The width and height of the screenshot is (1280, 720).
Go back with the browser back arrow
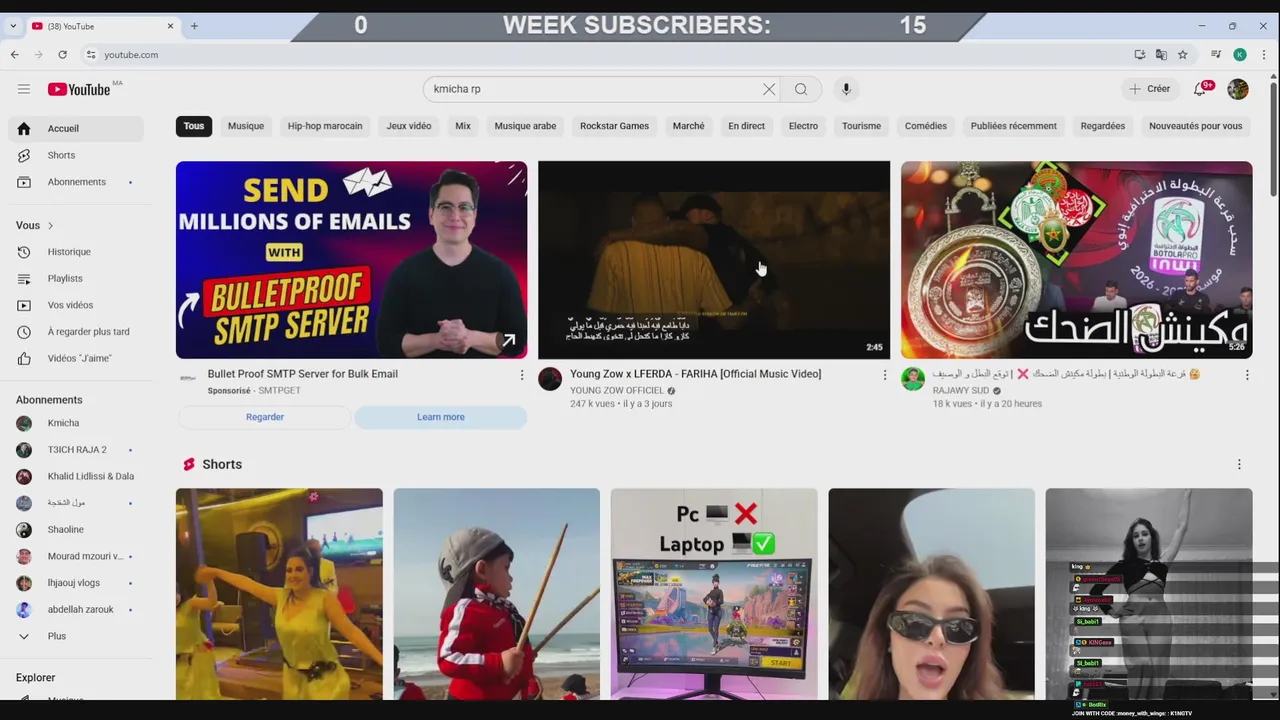coord(15,55)
